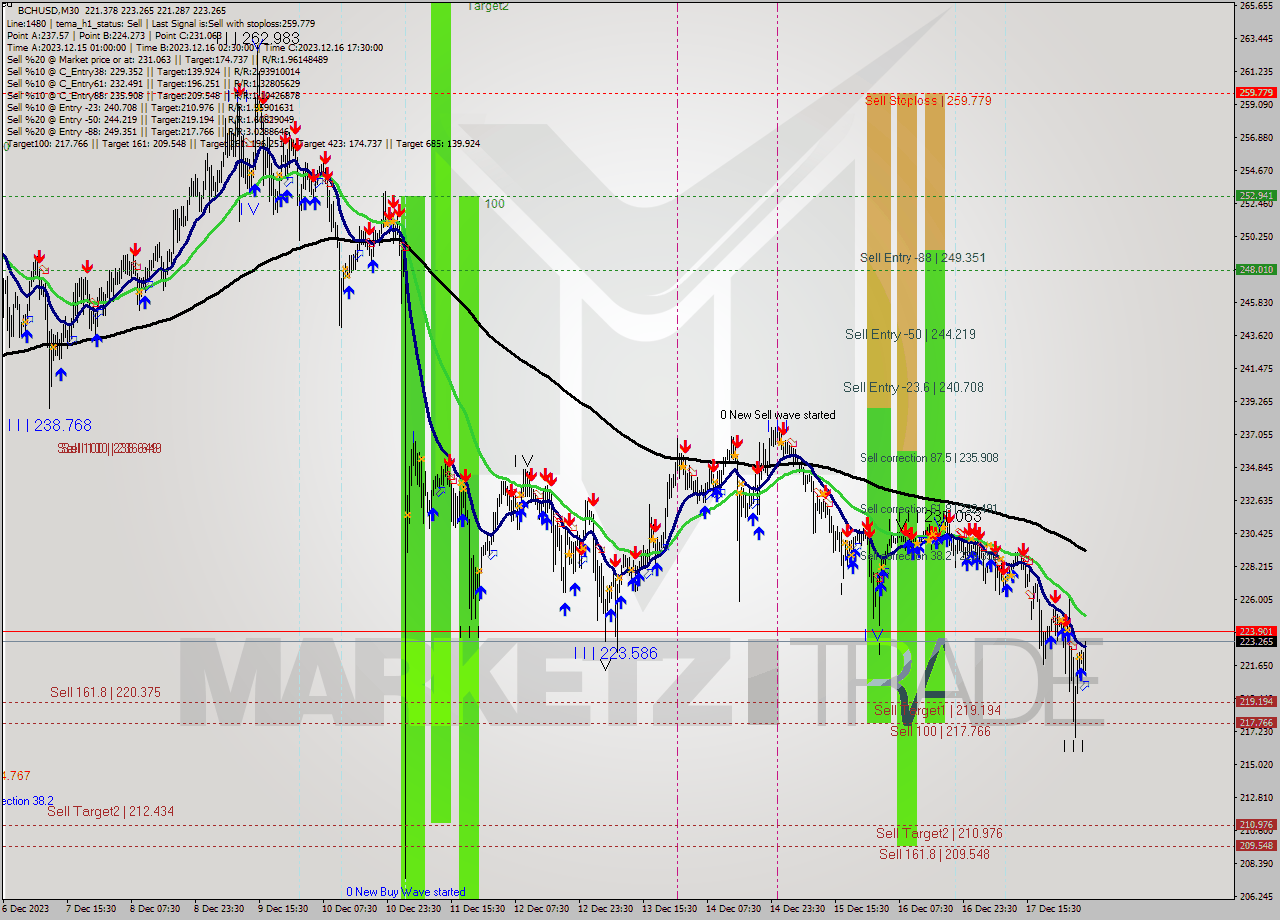Image resolution: width=1280 pixels, height=920 pixels.
Task: Click the '17 Dec 15:30' time axis label
Action: point(1052,909)
